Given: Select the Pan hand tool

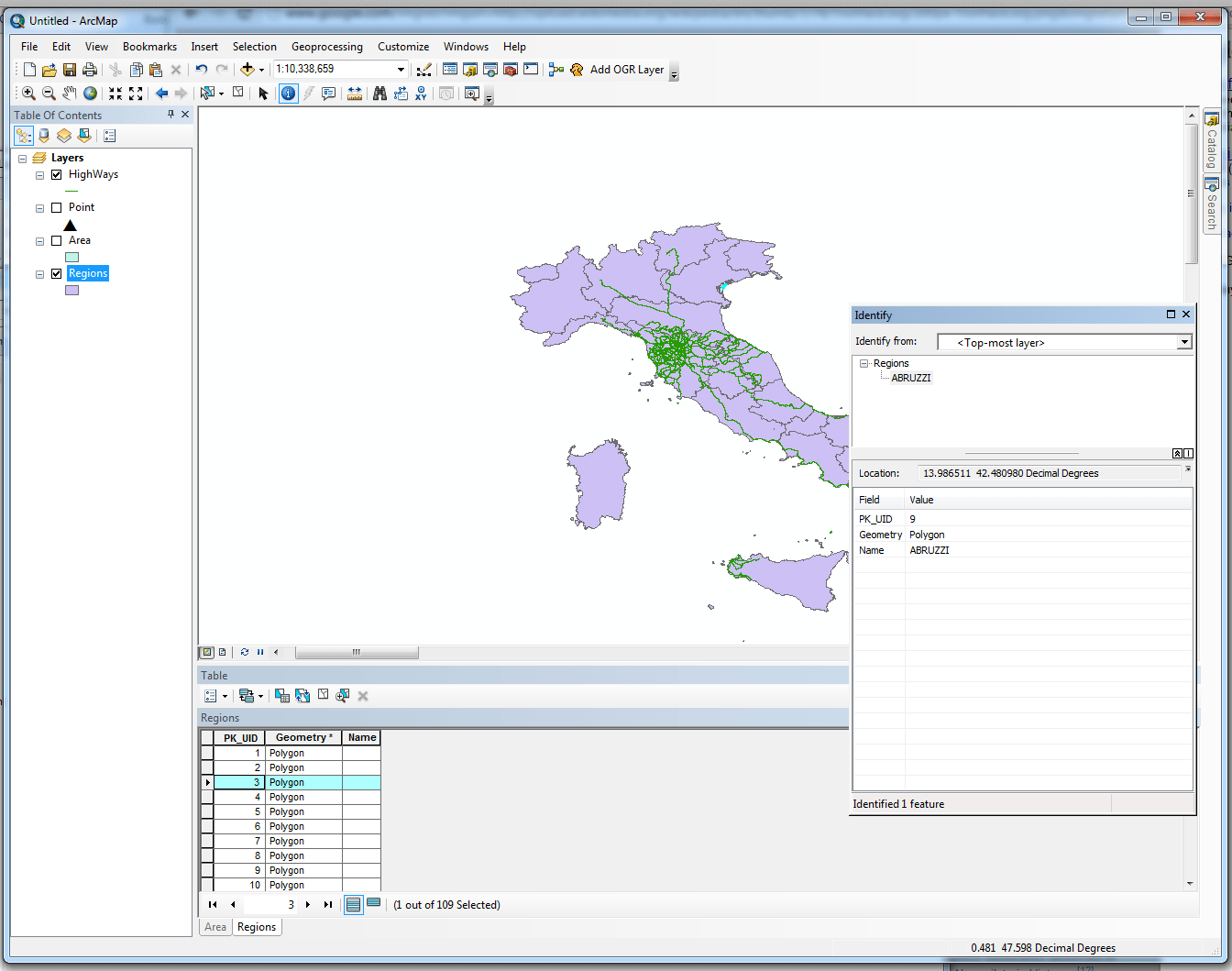Looking at the screenshot, I should click(70, 94).
